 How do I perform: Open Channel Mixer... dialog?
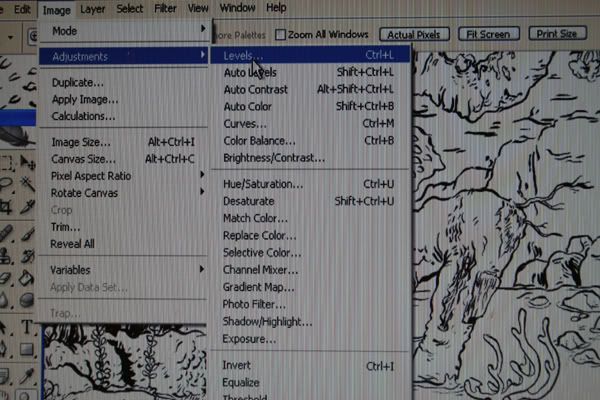tap(310, 270)
